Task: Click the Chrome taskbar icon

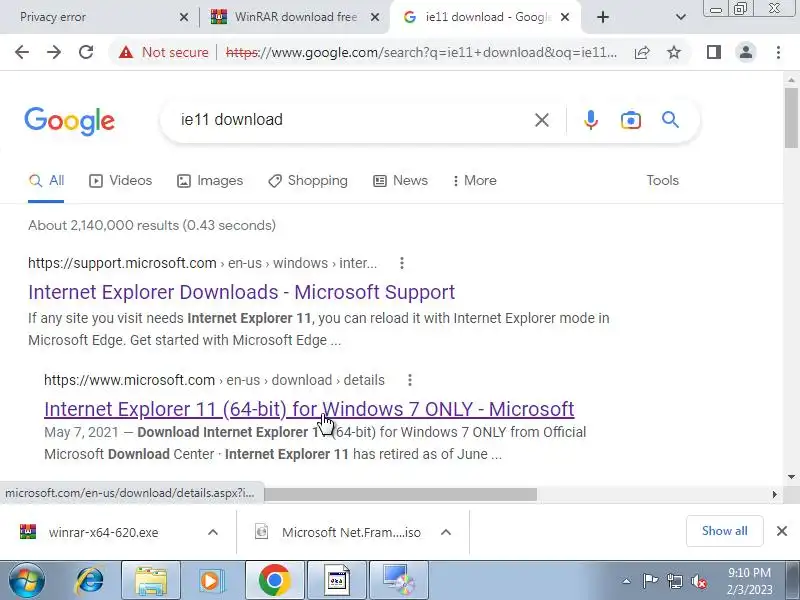Action: (x=274, y=580)
